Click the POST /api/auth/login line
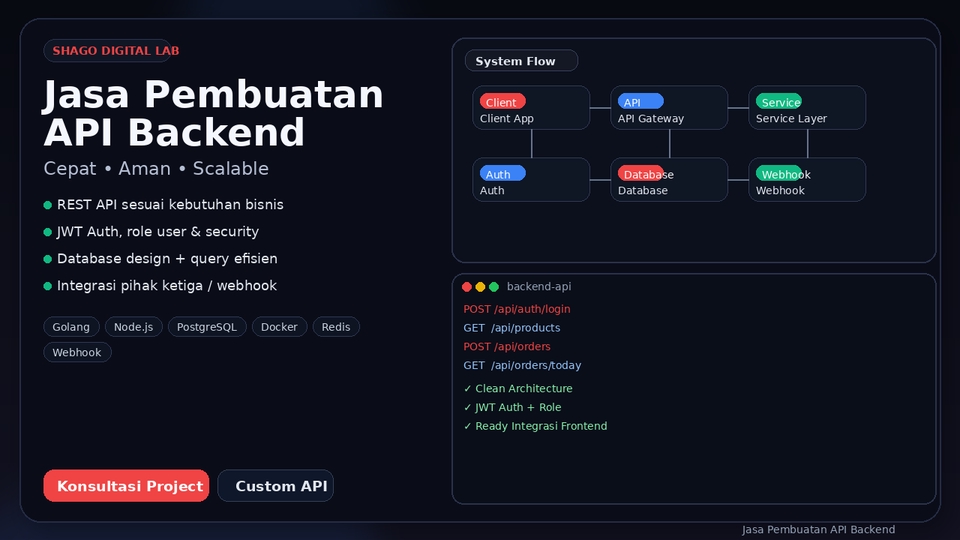Image resolution: width=960 pixels, height=540 pixels. click(x=517, y=309)
